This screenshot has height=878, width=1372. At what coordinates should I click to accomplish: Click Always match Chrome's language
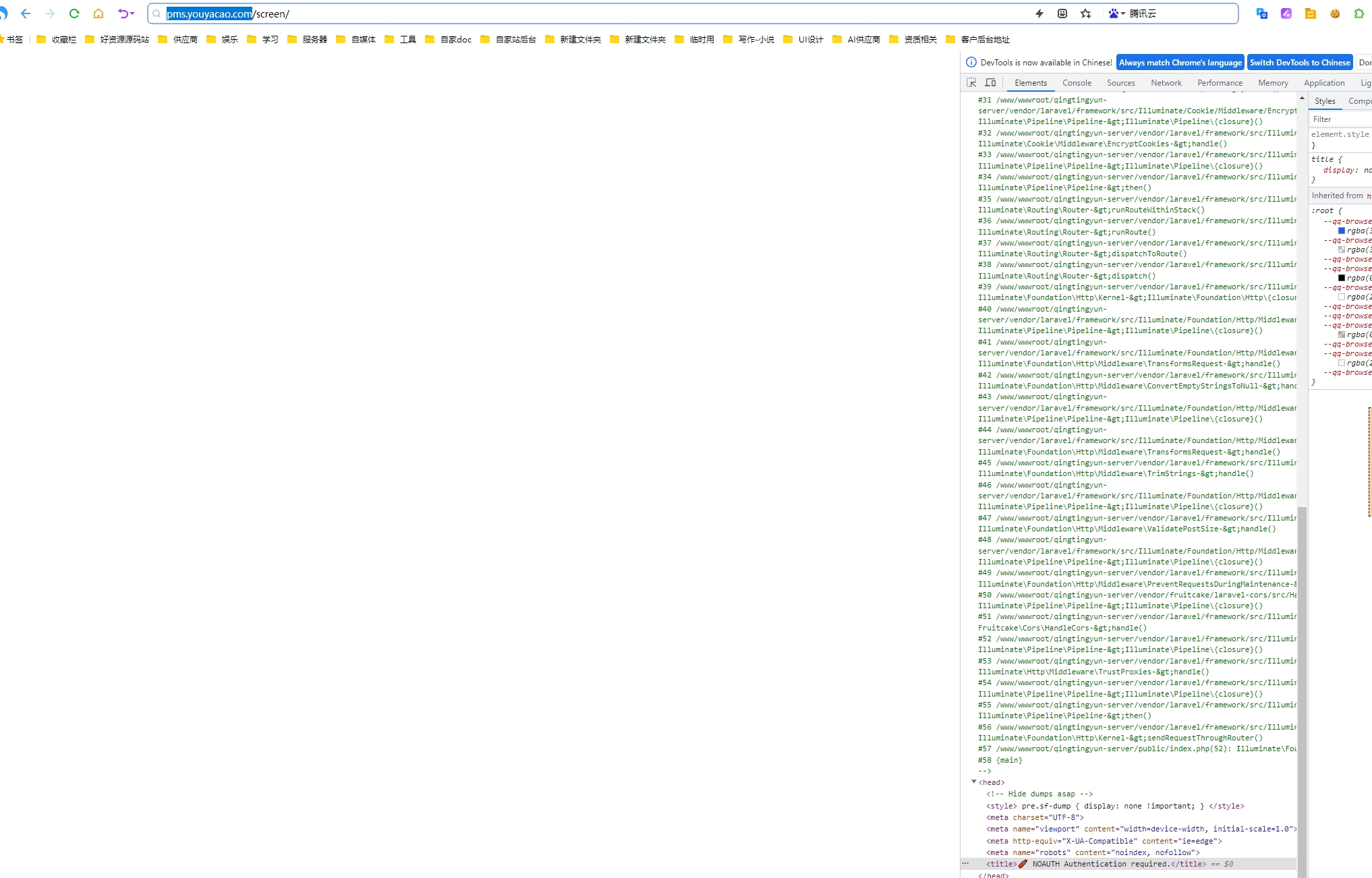pos(1180,62)
